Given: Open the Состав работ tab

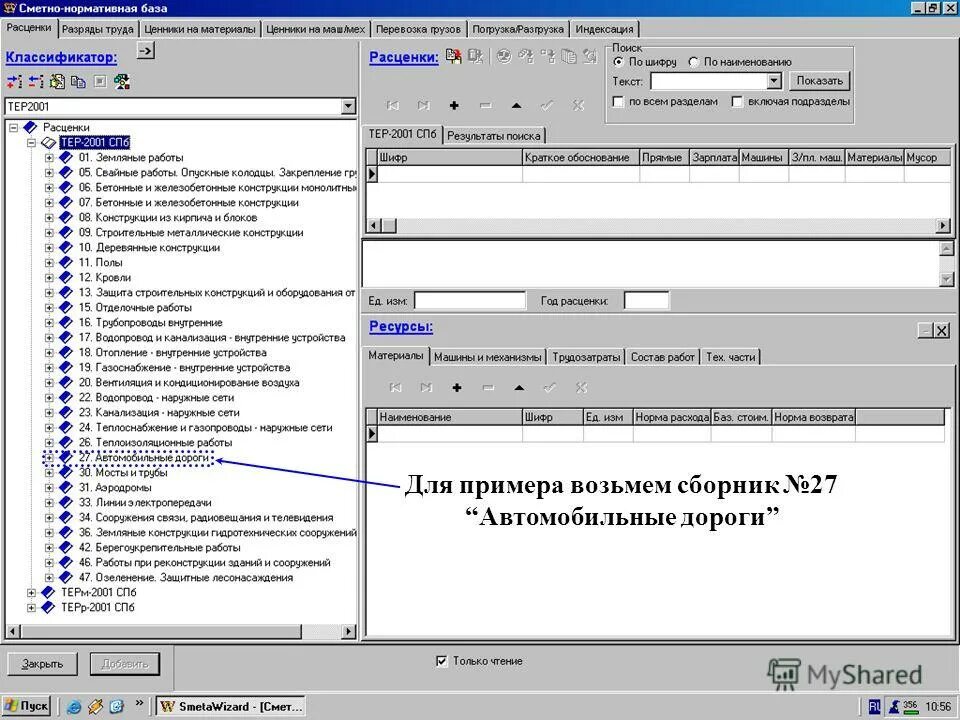Looking at the screenshot, I should coord(662,357).
